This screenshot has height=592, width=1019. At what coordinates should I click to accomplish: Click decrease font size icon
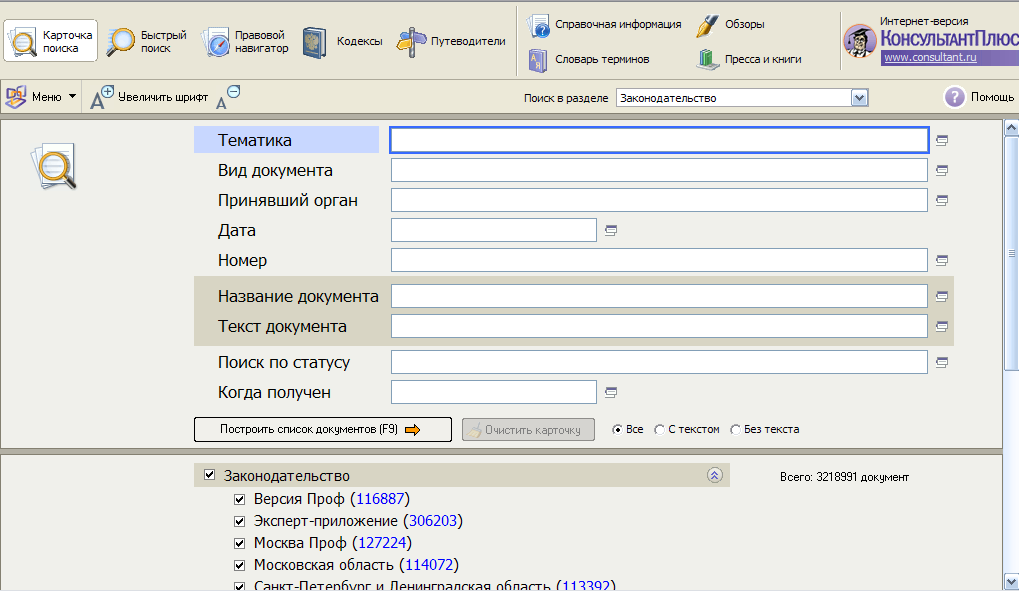point(228,96)
